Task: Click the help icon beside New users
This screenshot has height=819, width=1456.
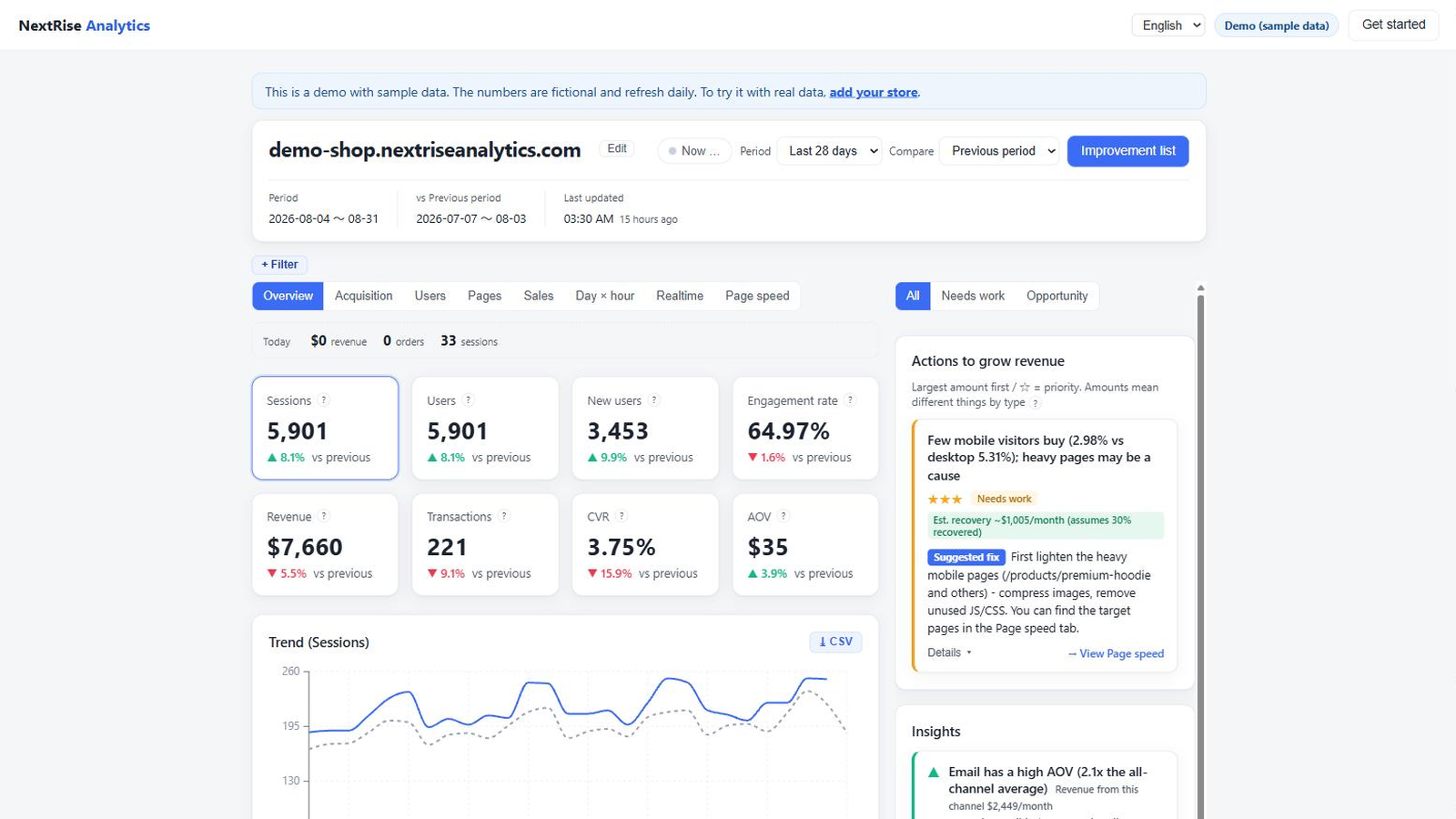Action: click(653, 400)
